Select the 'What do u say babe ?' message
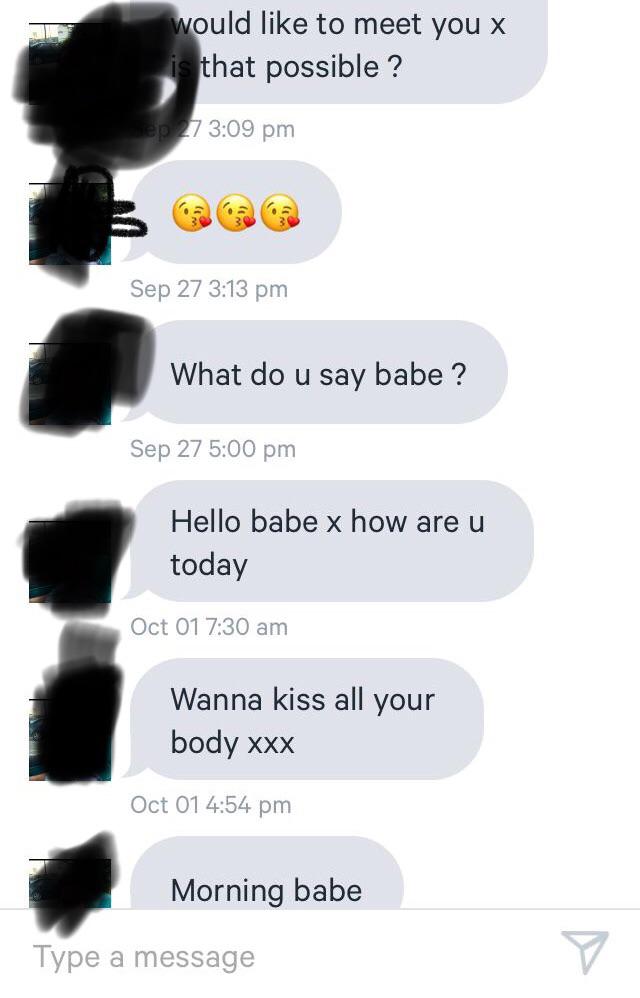640x998 pixels. pyautogui.click(x=316, y=372)
